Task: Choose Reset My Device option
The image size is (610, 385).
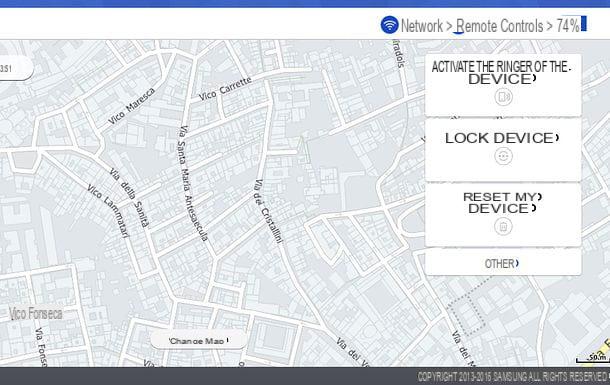Action: click(503, 215)
